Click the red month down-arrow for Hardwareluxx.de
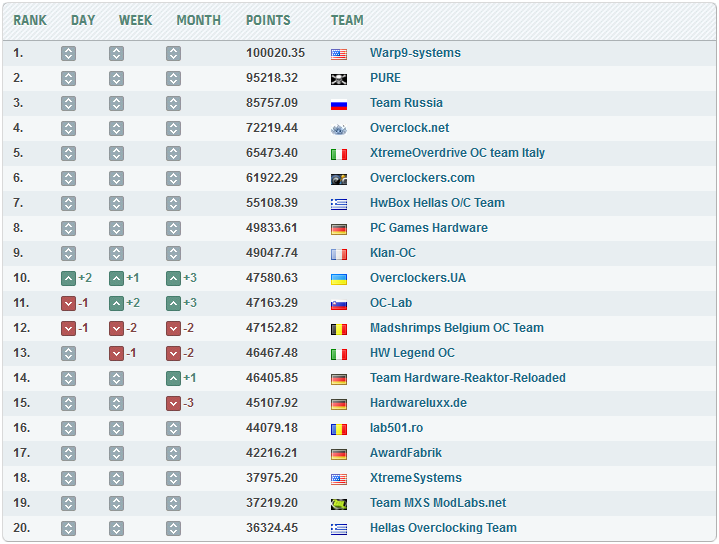 pos(173,403)
